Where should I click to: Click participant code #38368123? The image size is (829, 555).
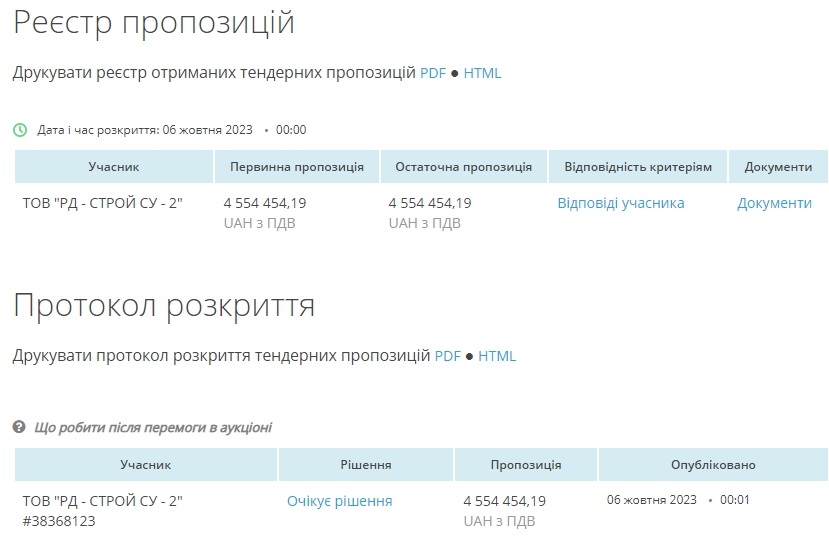point(59,521)
